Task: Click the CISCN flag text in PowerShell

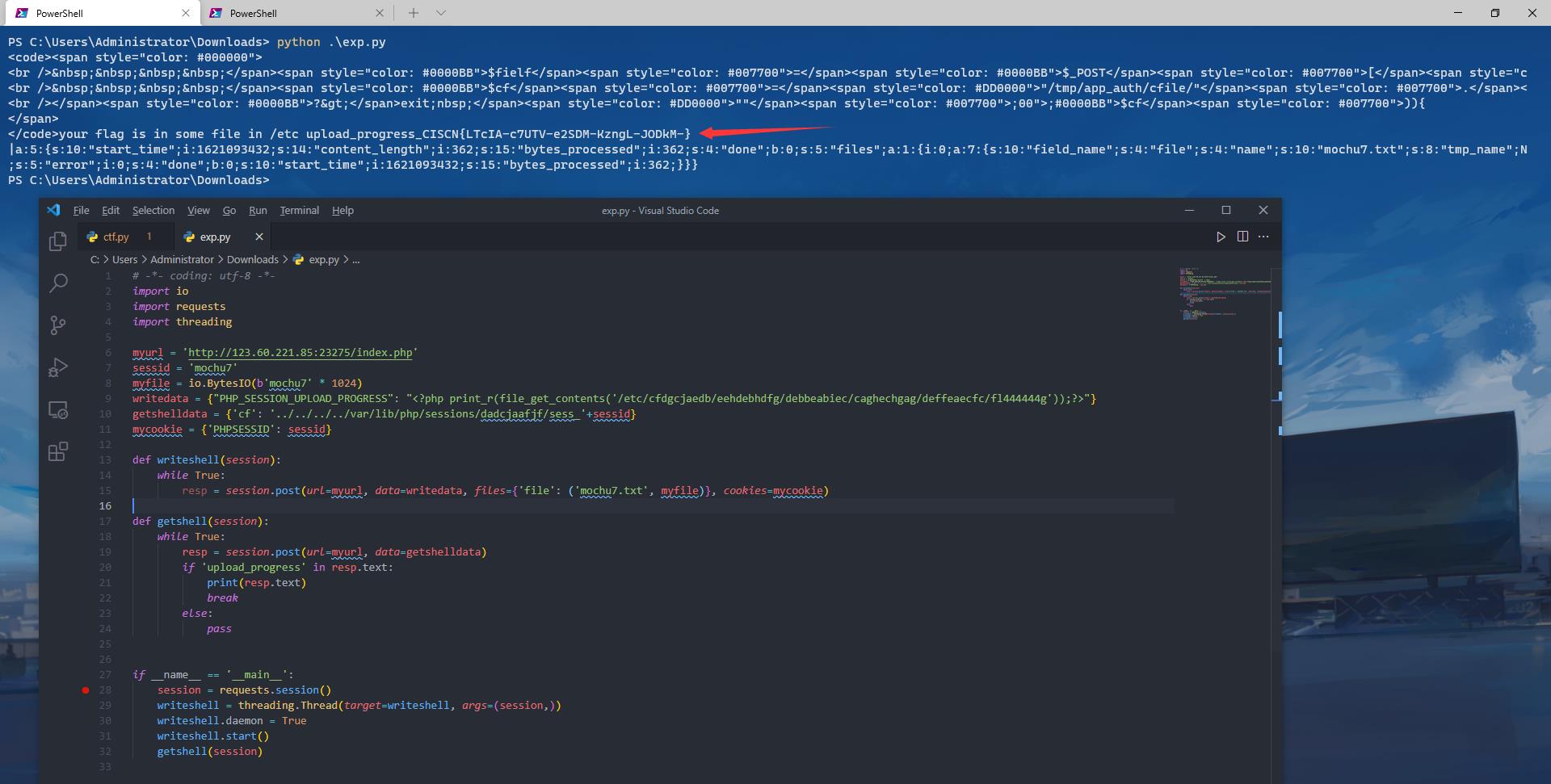Action: (x=557, y=134)
